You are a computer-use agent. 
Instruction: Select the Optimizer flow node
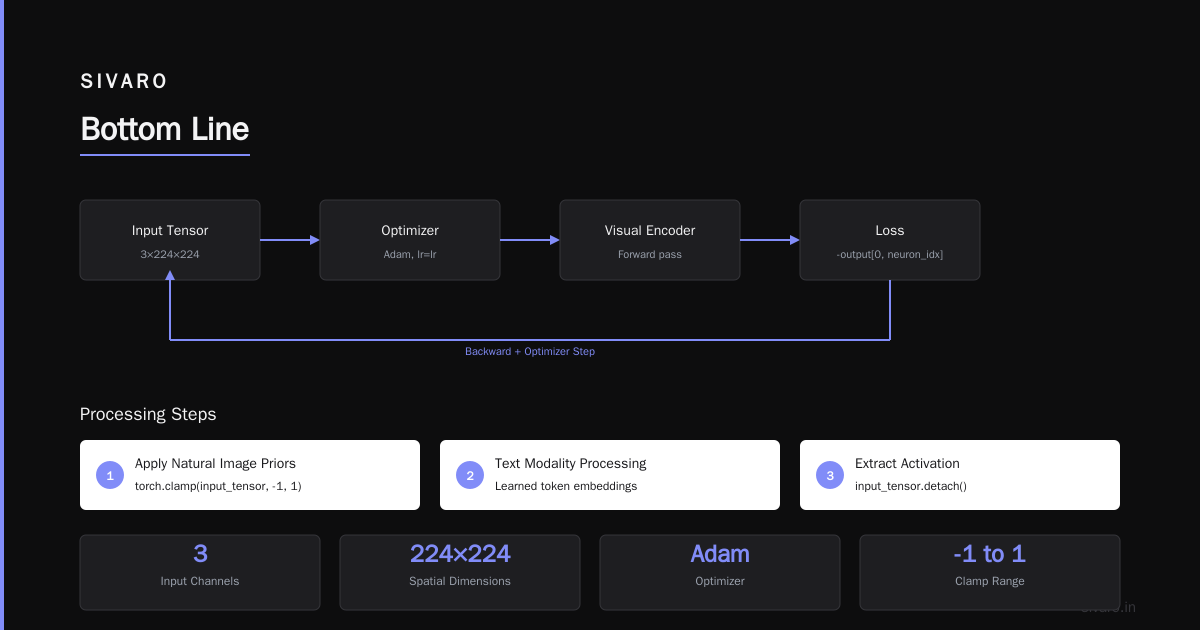(x=410, y=240)
